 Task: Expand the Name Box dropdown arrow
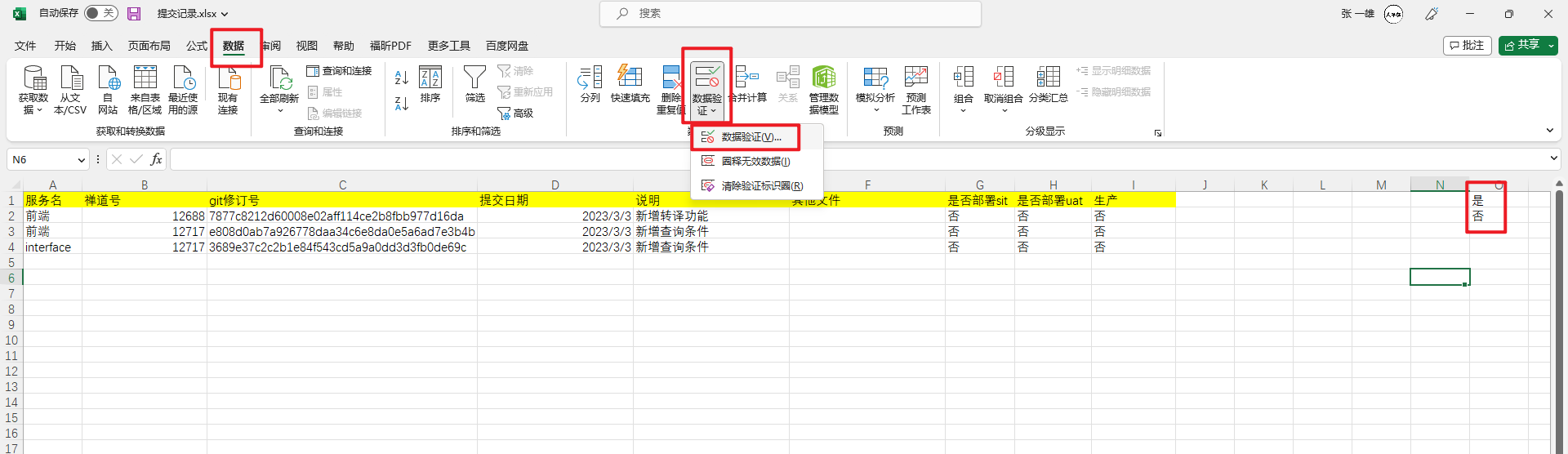(81, 160)
